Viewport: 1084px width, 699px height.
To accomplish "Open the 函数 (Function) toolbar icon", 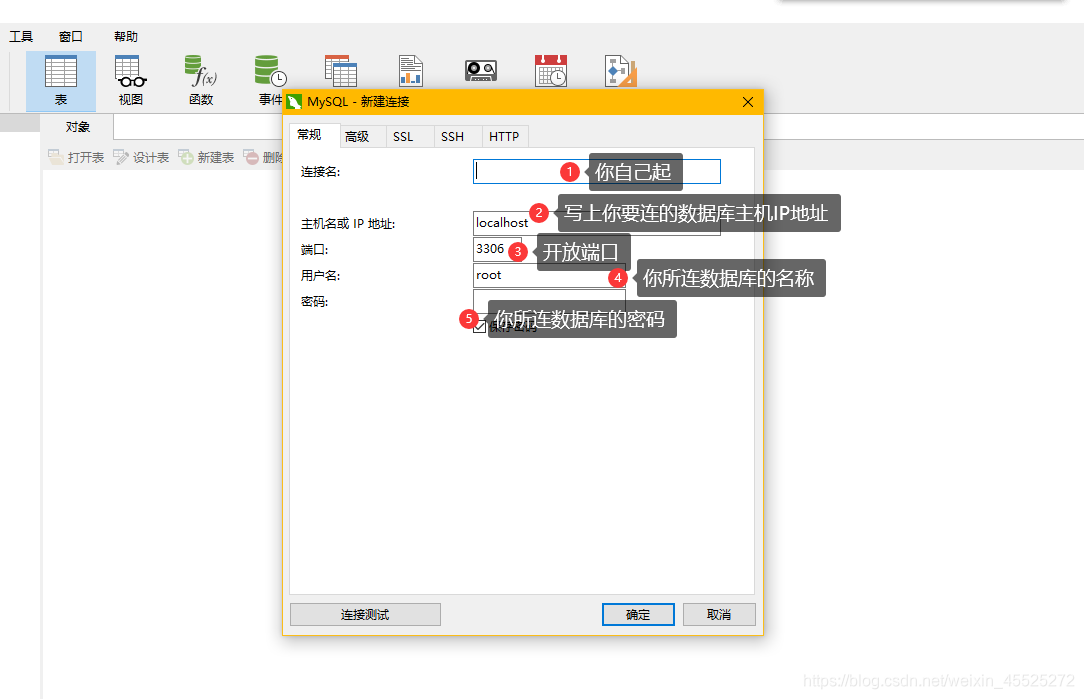I will 201,81.
